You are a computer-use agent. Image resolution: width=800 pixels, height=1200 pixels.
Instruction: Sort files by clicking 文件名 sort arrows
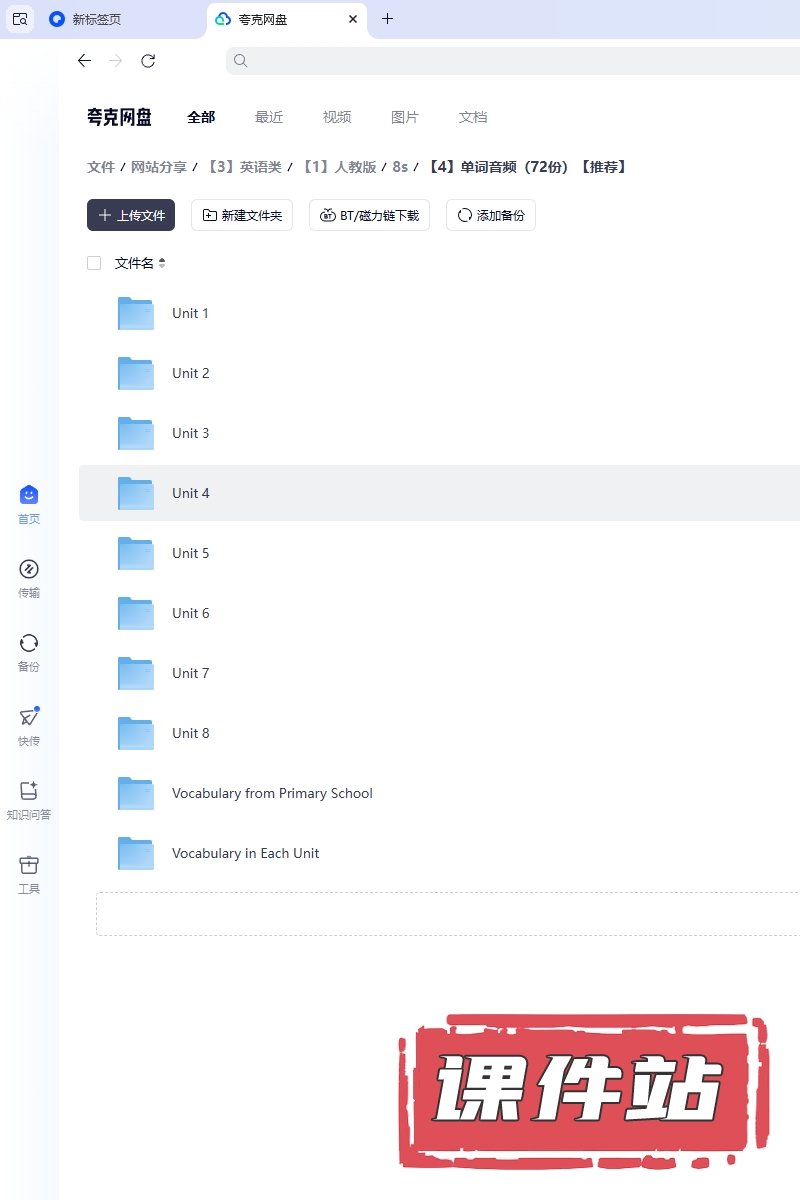162,263
